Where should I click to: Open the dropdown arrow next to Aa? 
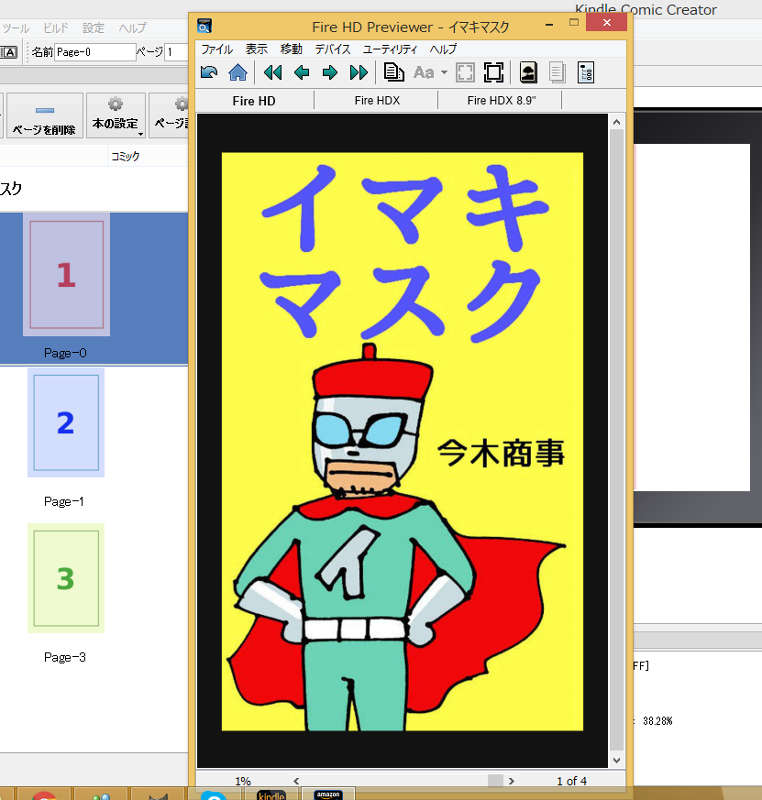(x=444, y=72)
